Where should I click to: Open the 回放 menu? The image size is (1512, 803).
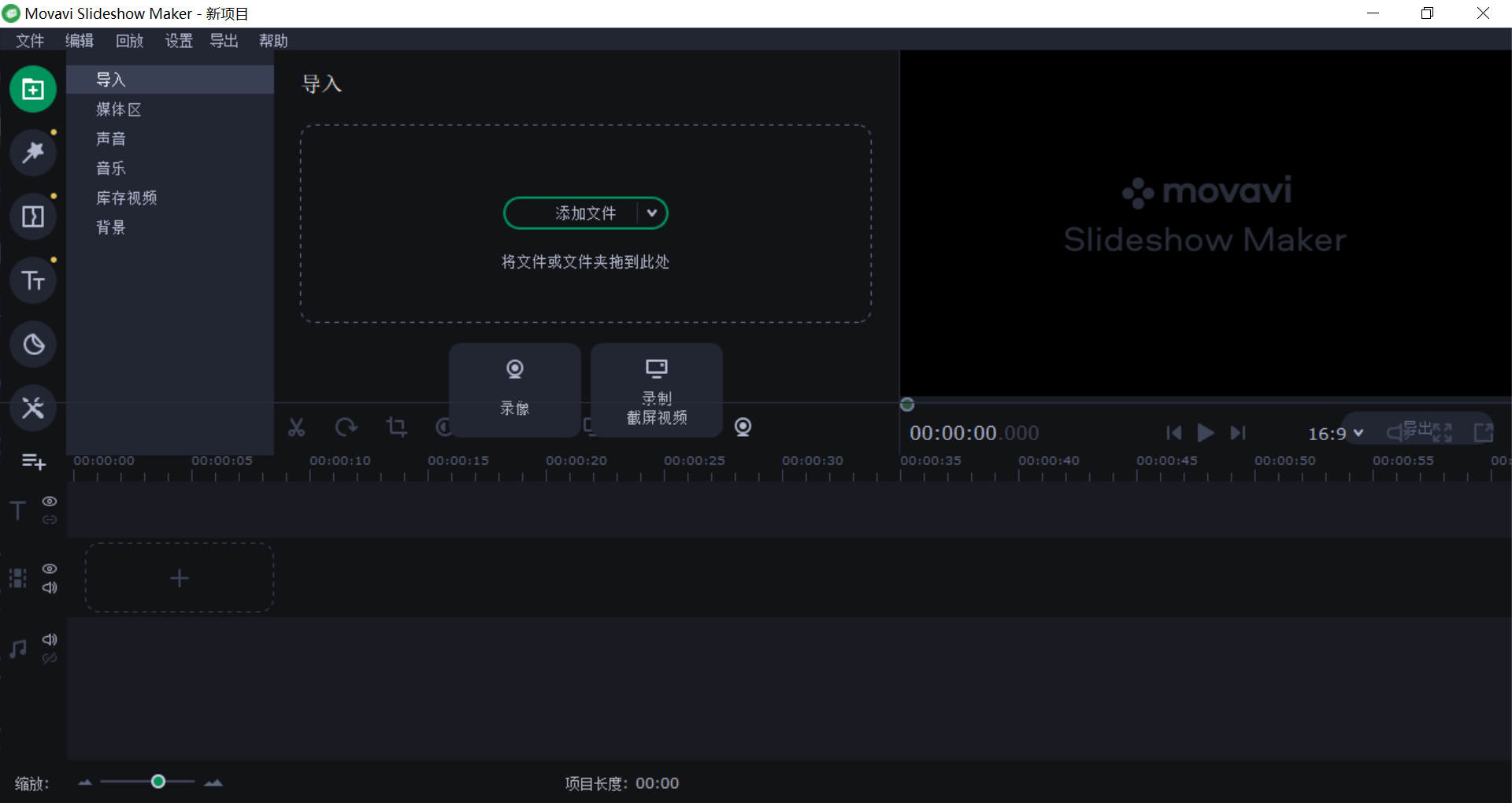[129, 41]
